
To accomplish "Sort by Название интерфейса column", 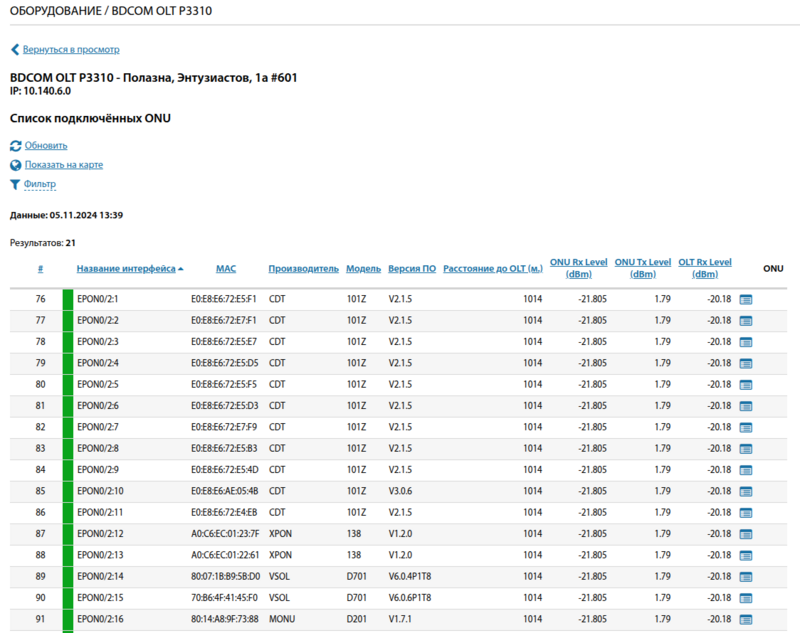I will [126, 269].
